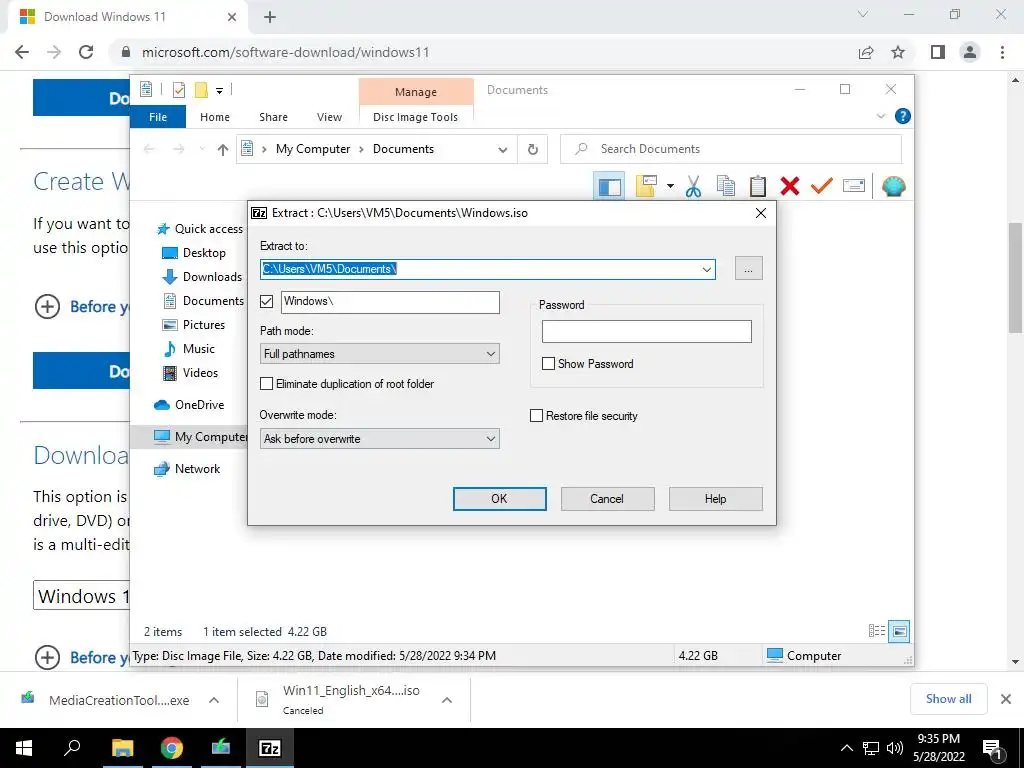Viewport: 1024px width, 768px height.
Task: Expand the Extract to path history dropdown
Action: click(x=707, y=269)
